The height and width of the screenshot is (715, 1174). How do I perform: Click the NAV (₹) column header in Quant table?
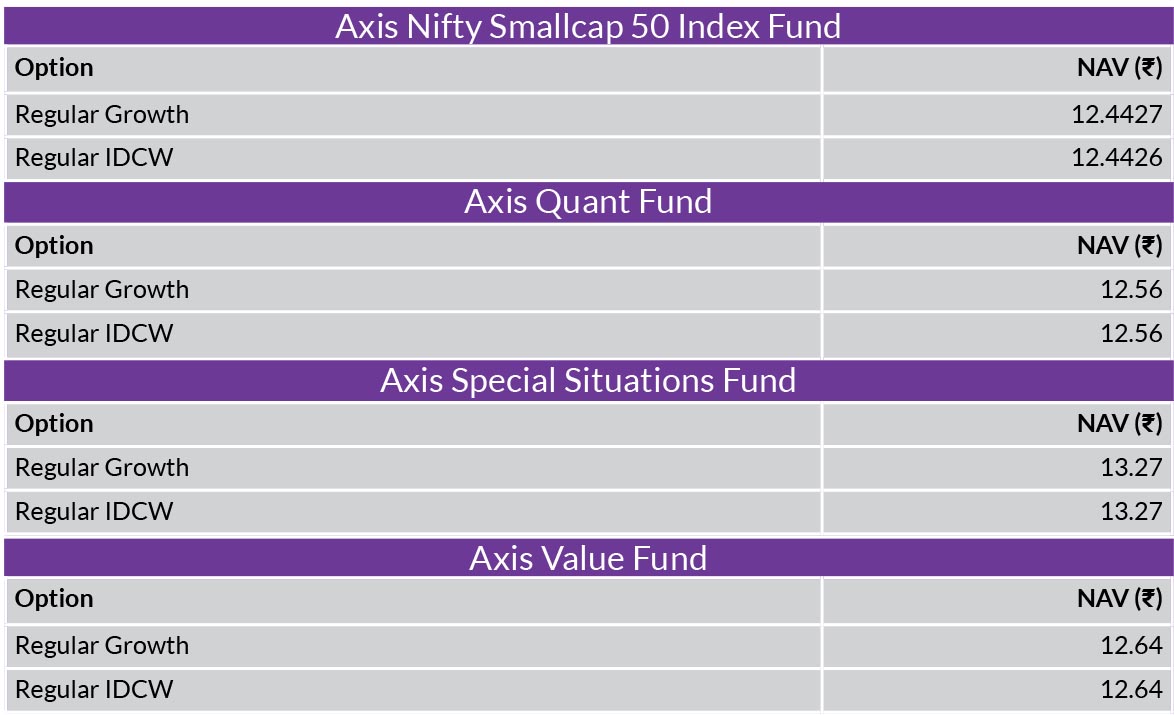[1119, 246]
